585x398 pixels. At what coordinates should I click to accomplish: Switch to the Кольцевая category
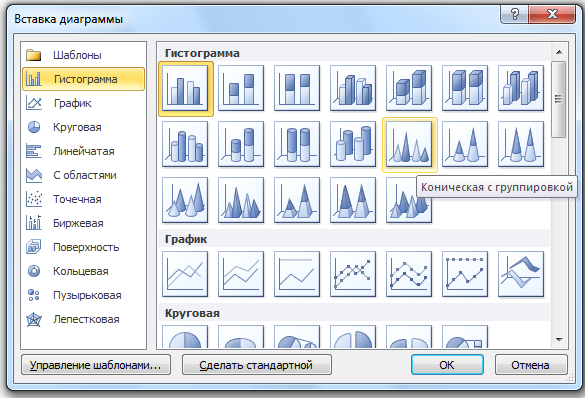coord(84,271)
